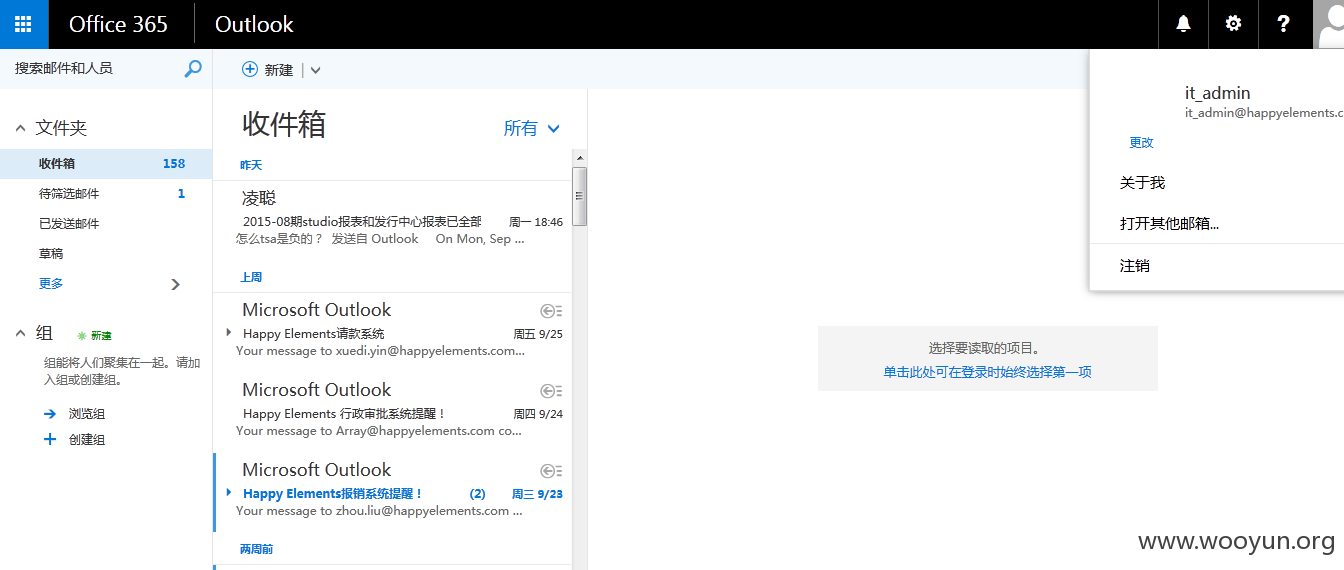1344x570 pixels.
Task: Click the green 新建 group badge
Action: [x=94, y=336]
